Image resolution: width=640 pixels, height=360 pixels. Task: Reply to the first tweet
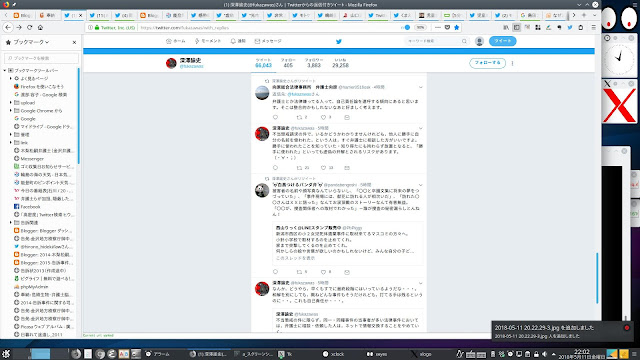(276, 118)
